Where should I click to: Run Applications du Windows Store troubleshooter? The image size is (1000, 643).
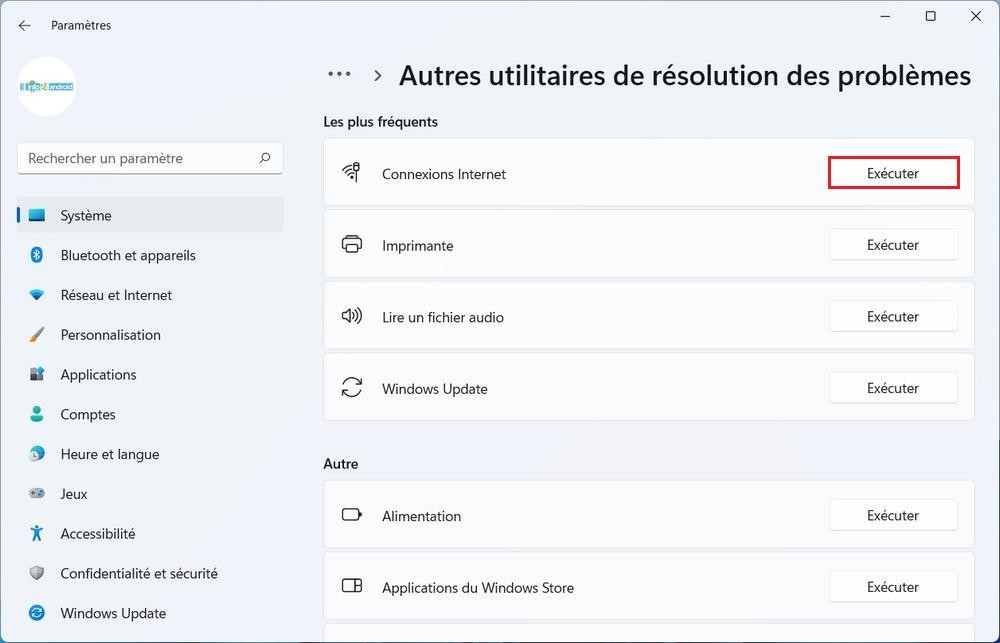point(893,586)
